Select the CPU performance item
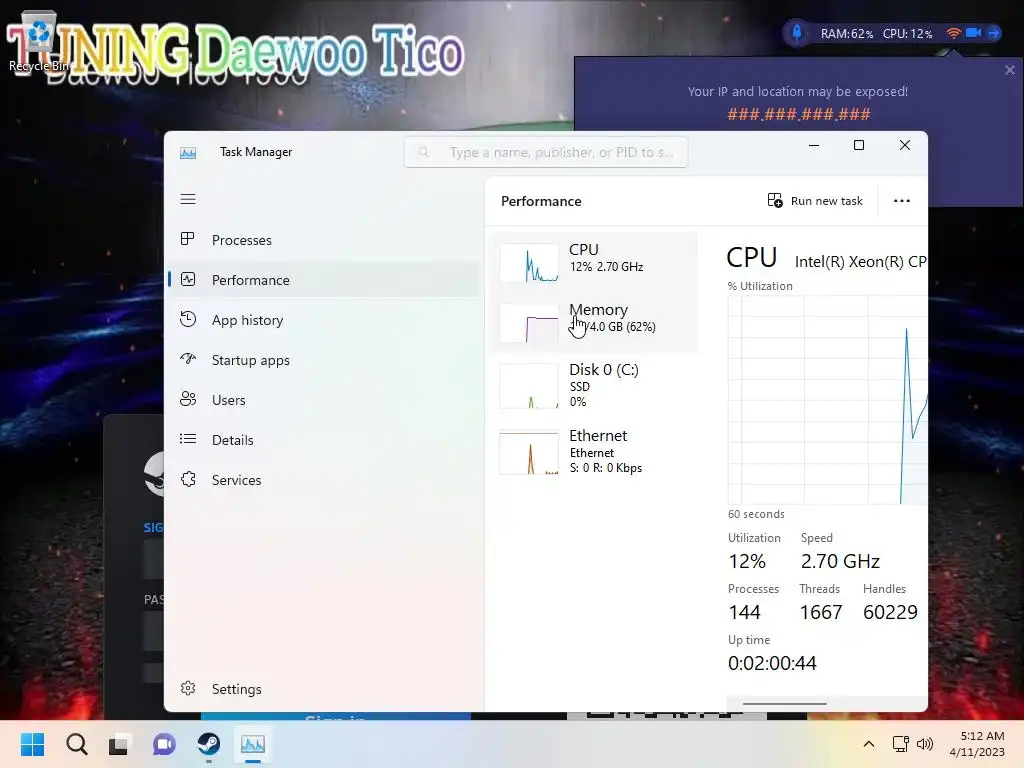 click(593, 262)
